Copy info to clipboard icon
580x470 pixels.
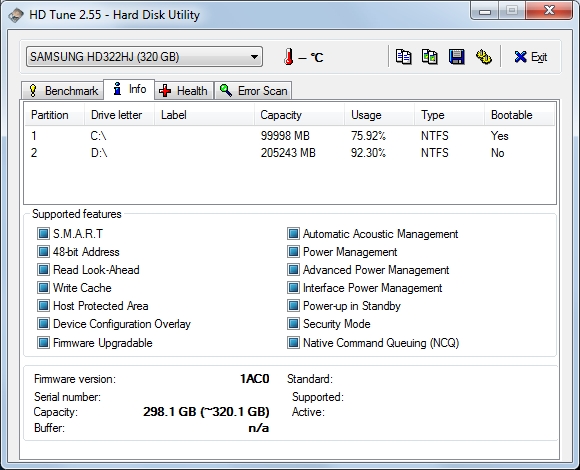click(403, 57)
